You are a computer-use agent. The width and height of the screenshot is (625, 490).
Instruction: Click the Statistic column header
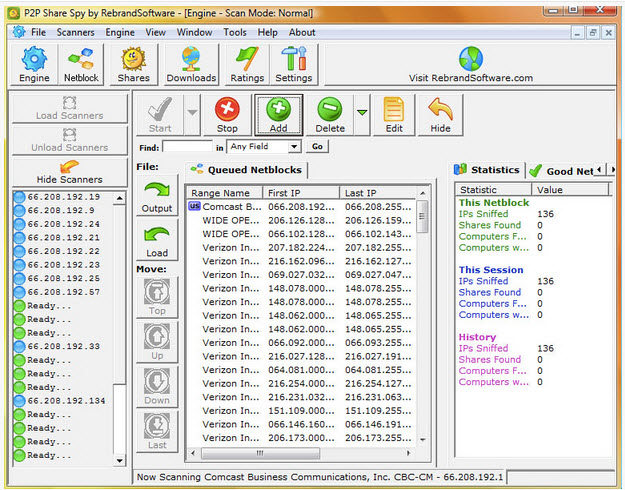[x=493, y=190]
